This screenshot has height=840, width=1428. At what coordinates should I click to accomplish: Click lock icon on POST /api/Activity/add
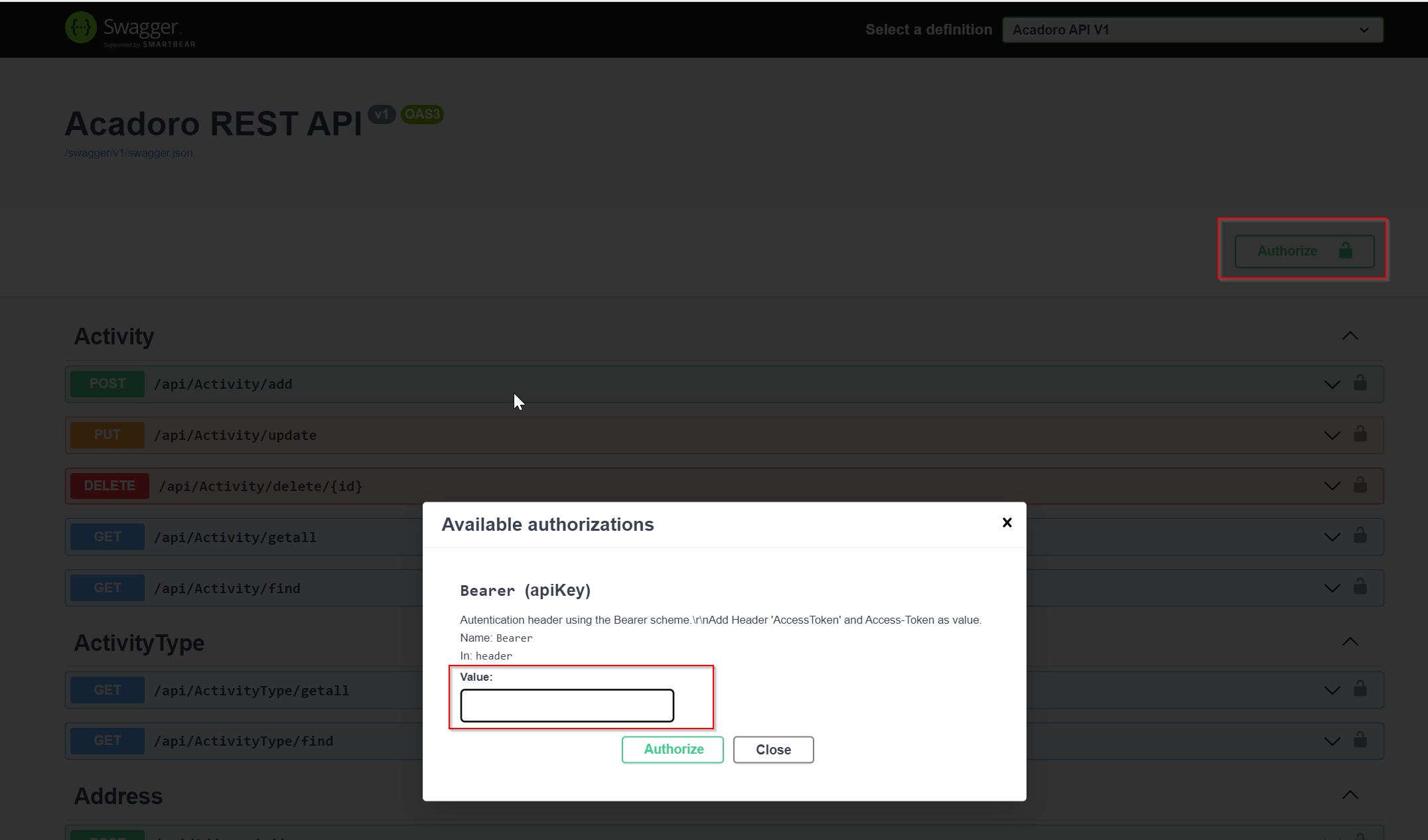click(x=1360, y=383)
